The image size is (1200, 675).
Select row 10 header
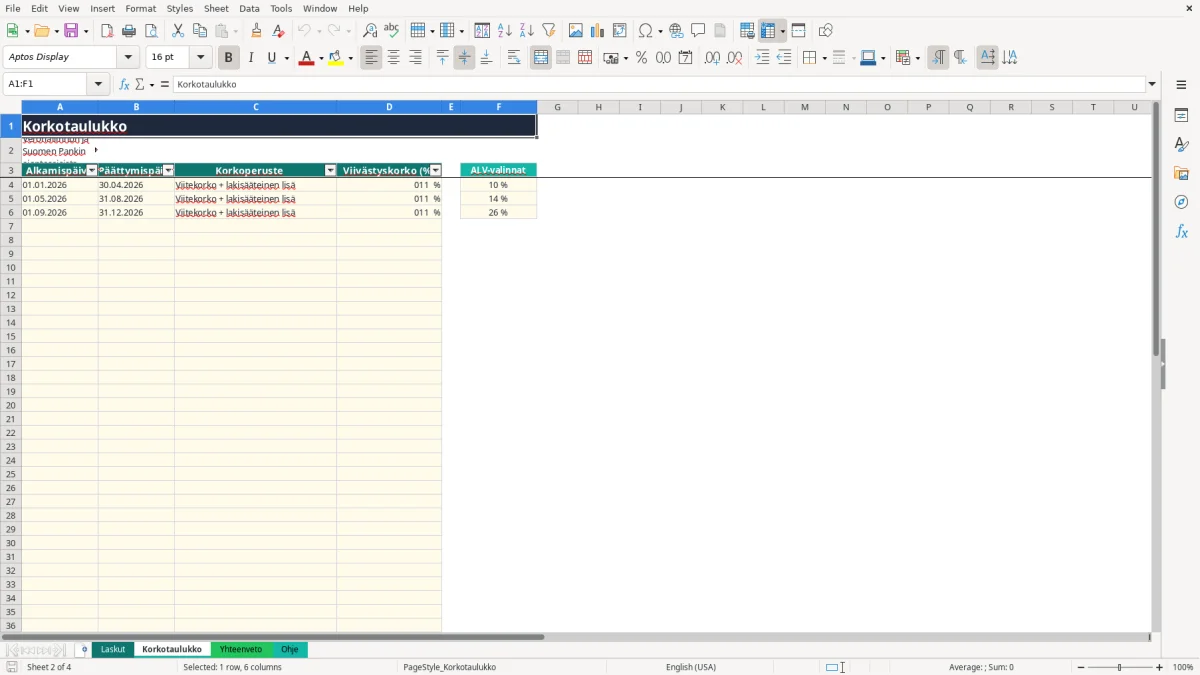(11, 268)
